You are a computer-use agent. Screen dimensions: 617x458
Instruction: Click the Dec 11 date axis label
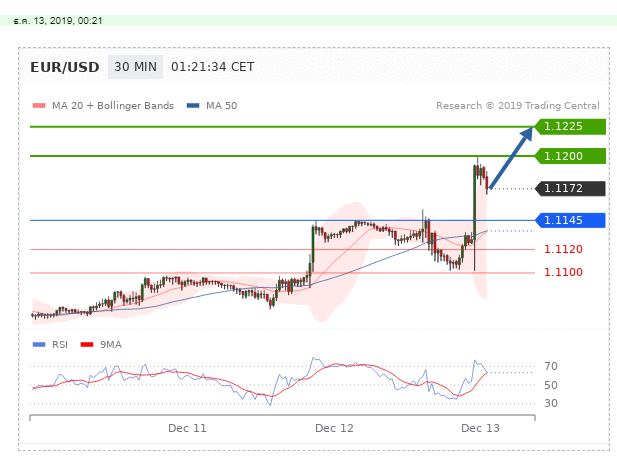pos(187,428)
